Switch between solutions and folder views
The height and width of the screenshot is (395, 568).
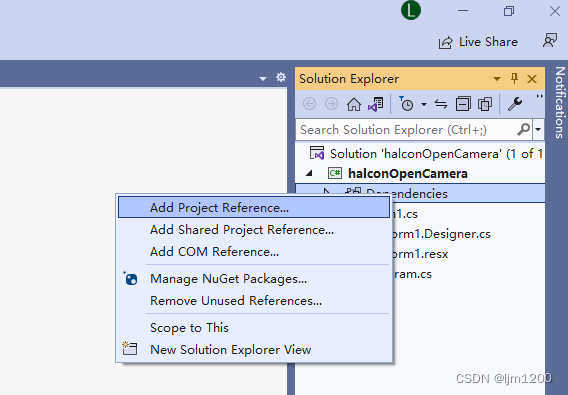tap(376, 104)
